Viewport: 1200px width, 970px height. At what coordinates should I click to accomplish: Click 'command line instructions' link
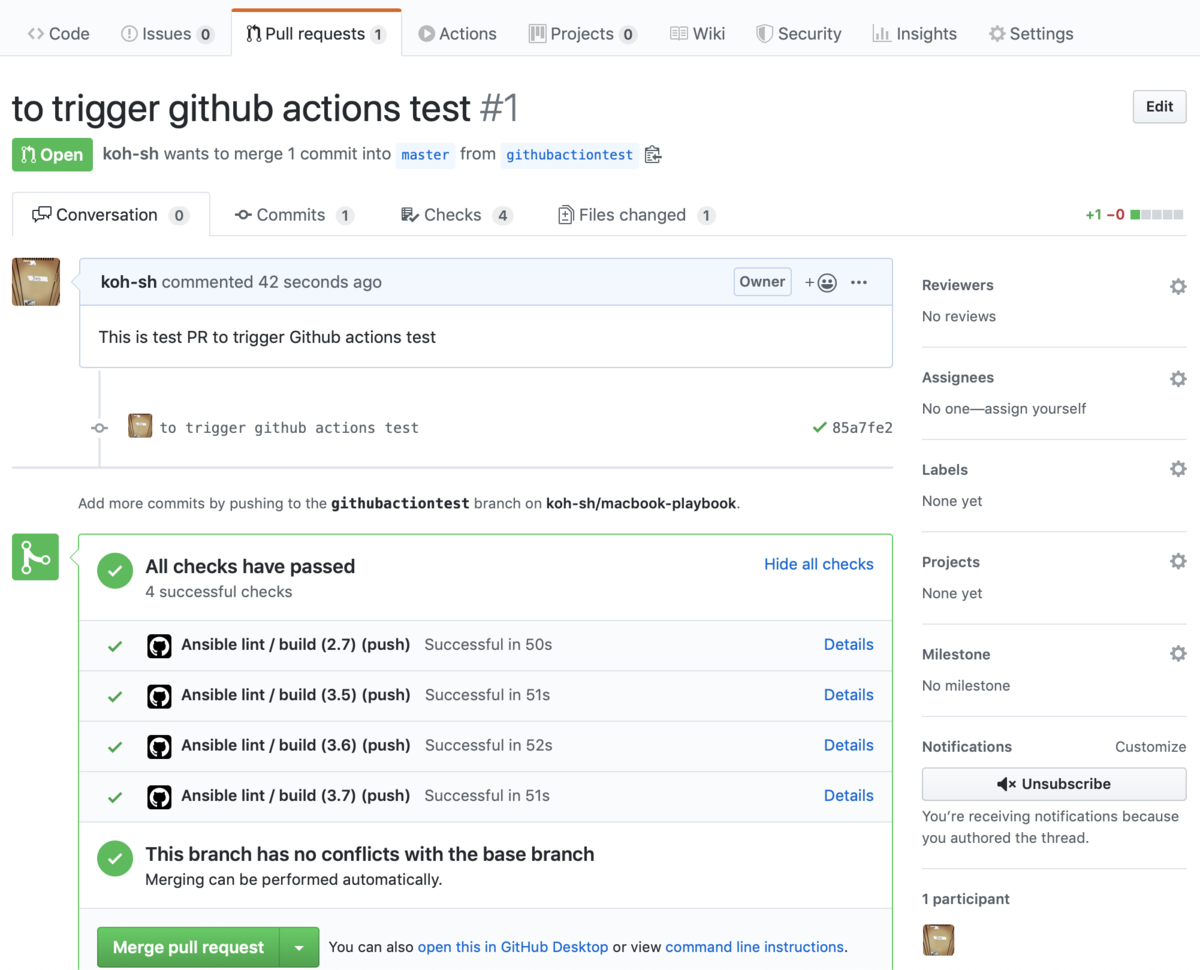755,947
